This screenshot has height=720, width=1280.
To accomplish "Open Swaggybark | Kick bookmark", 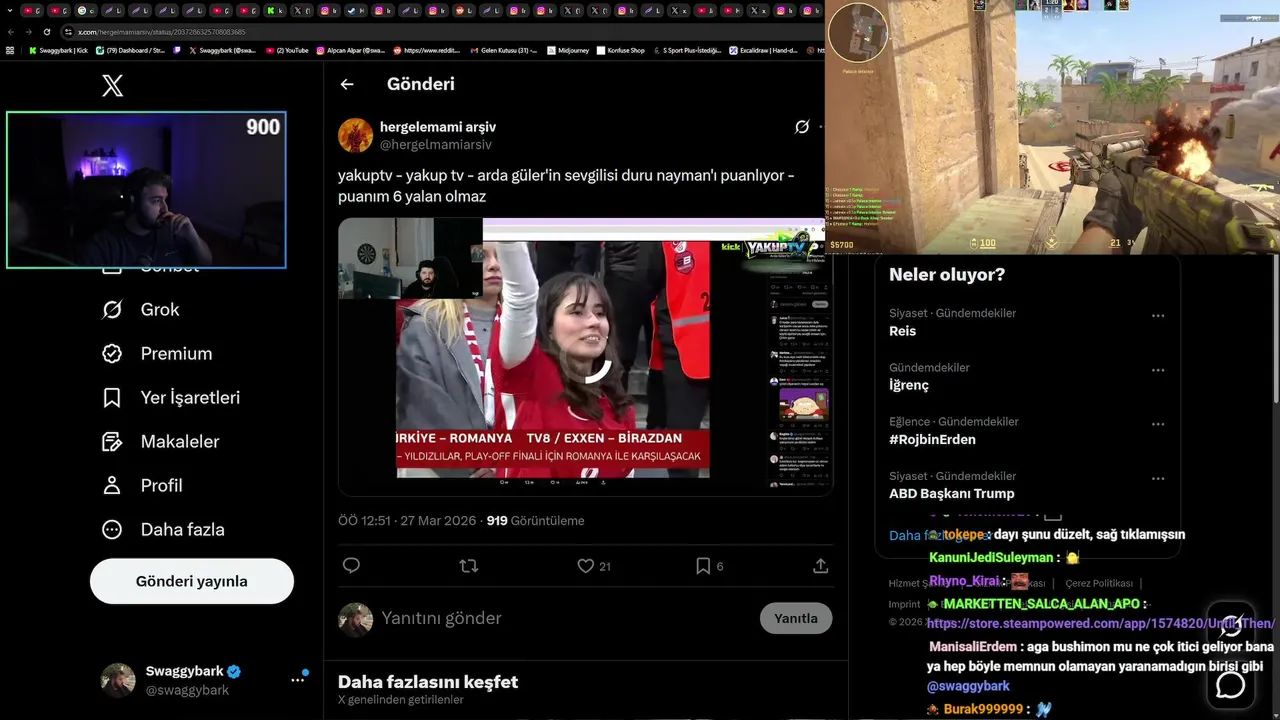I will 59,50.
